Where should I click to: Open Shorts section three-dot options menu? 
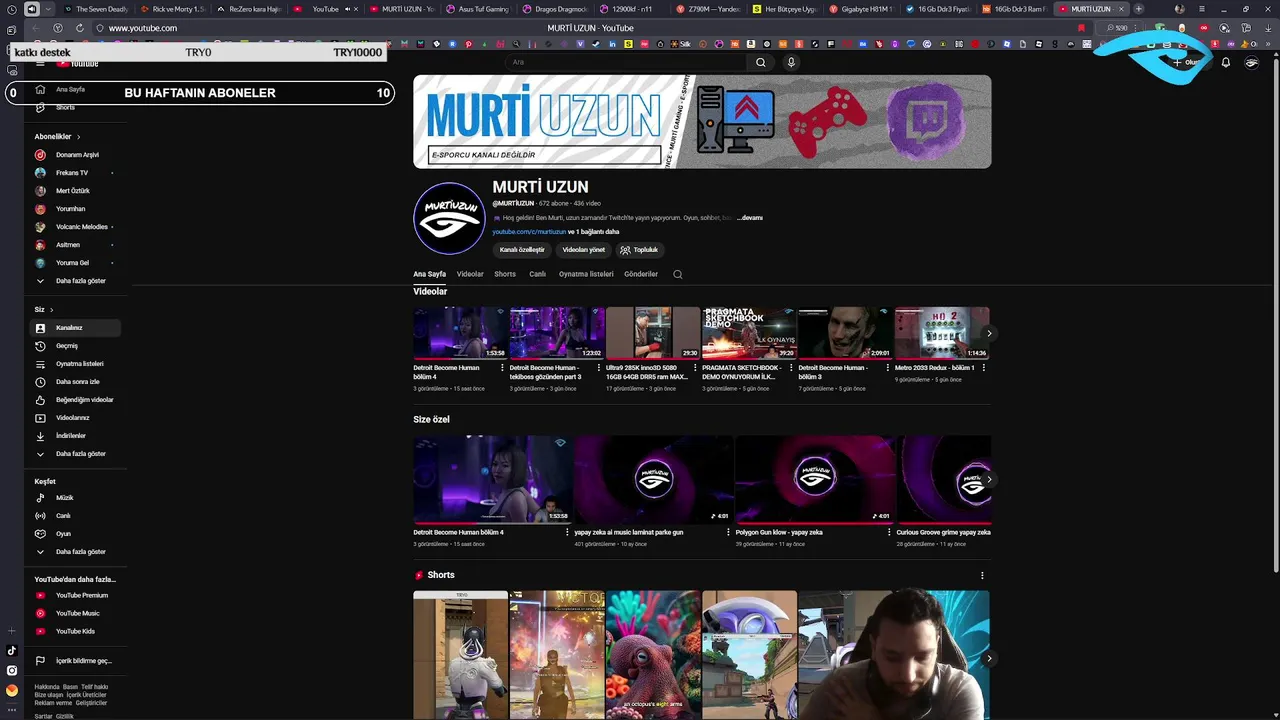(x=982, y=575)
